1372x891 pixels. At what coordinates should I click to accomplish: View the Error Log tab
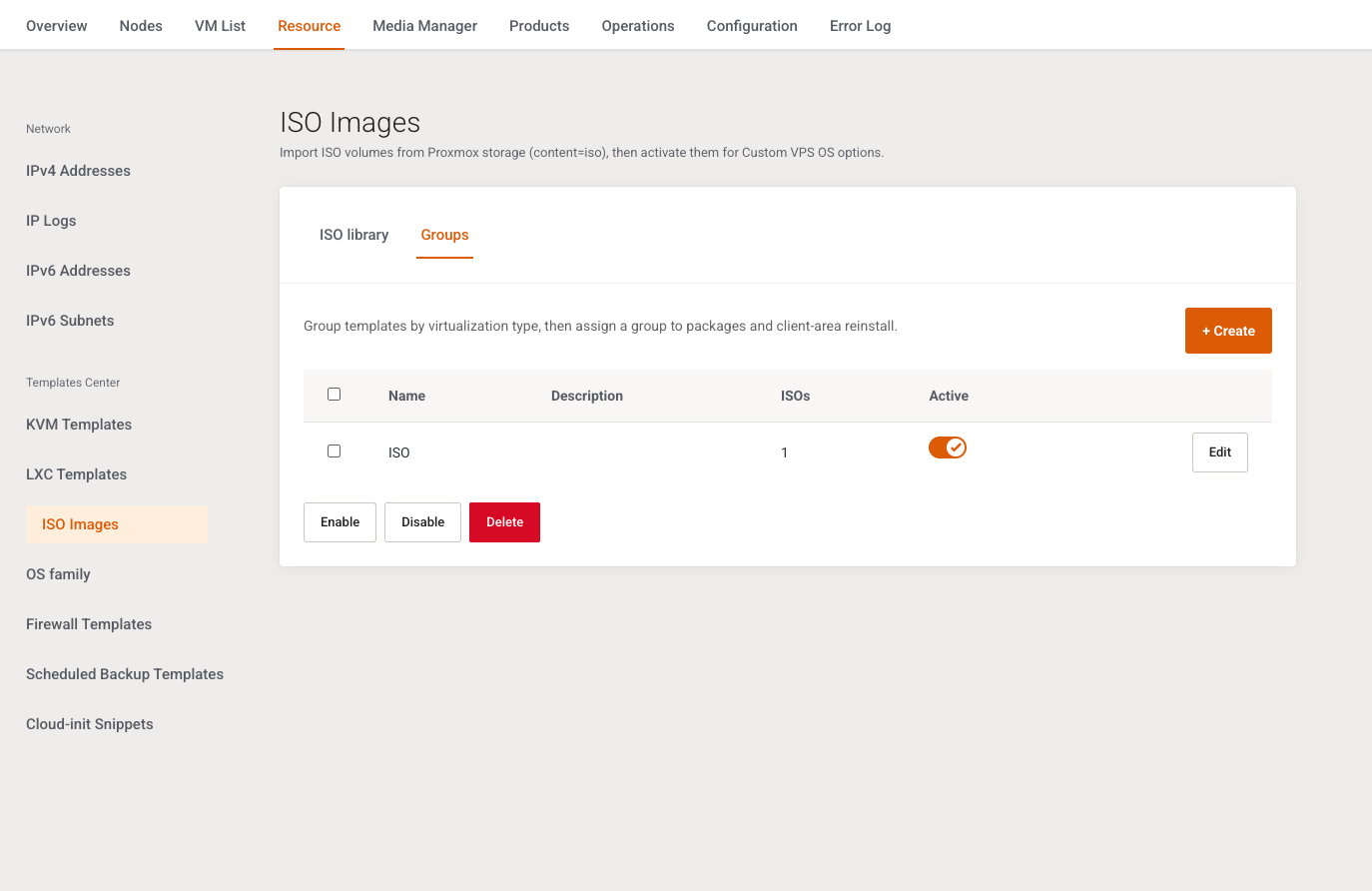point(860,26)
